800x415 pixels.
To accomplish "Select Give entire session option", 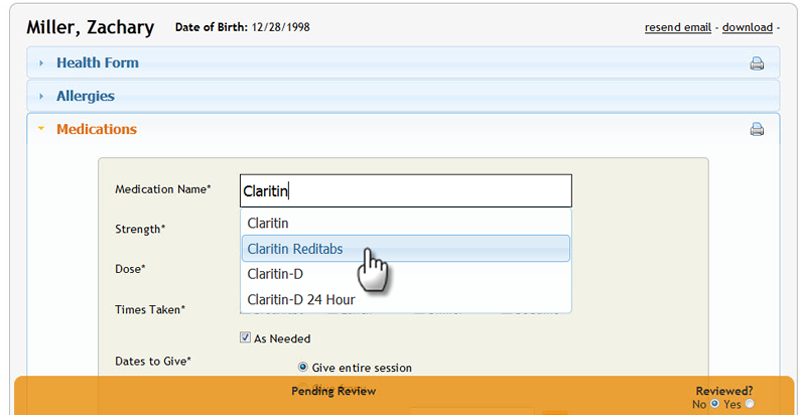I will (303, 367).
